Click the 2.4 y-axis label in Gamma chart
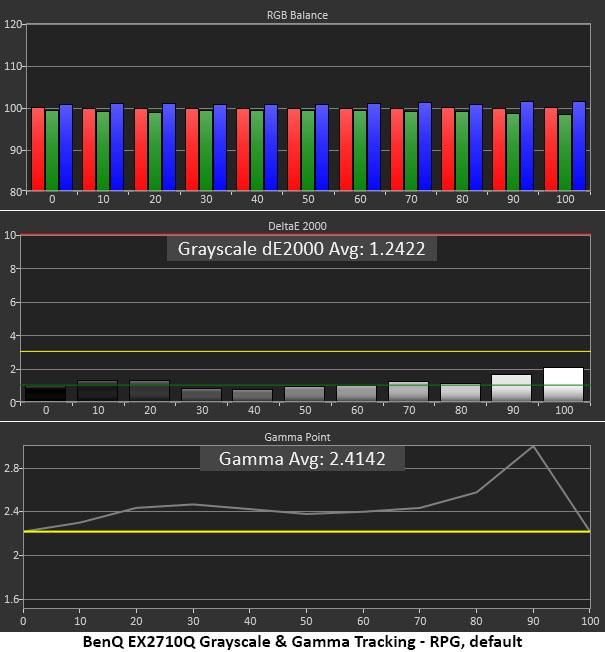The height and width of the screenshot is (652, 605). (x=11, y=511)
